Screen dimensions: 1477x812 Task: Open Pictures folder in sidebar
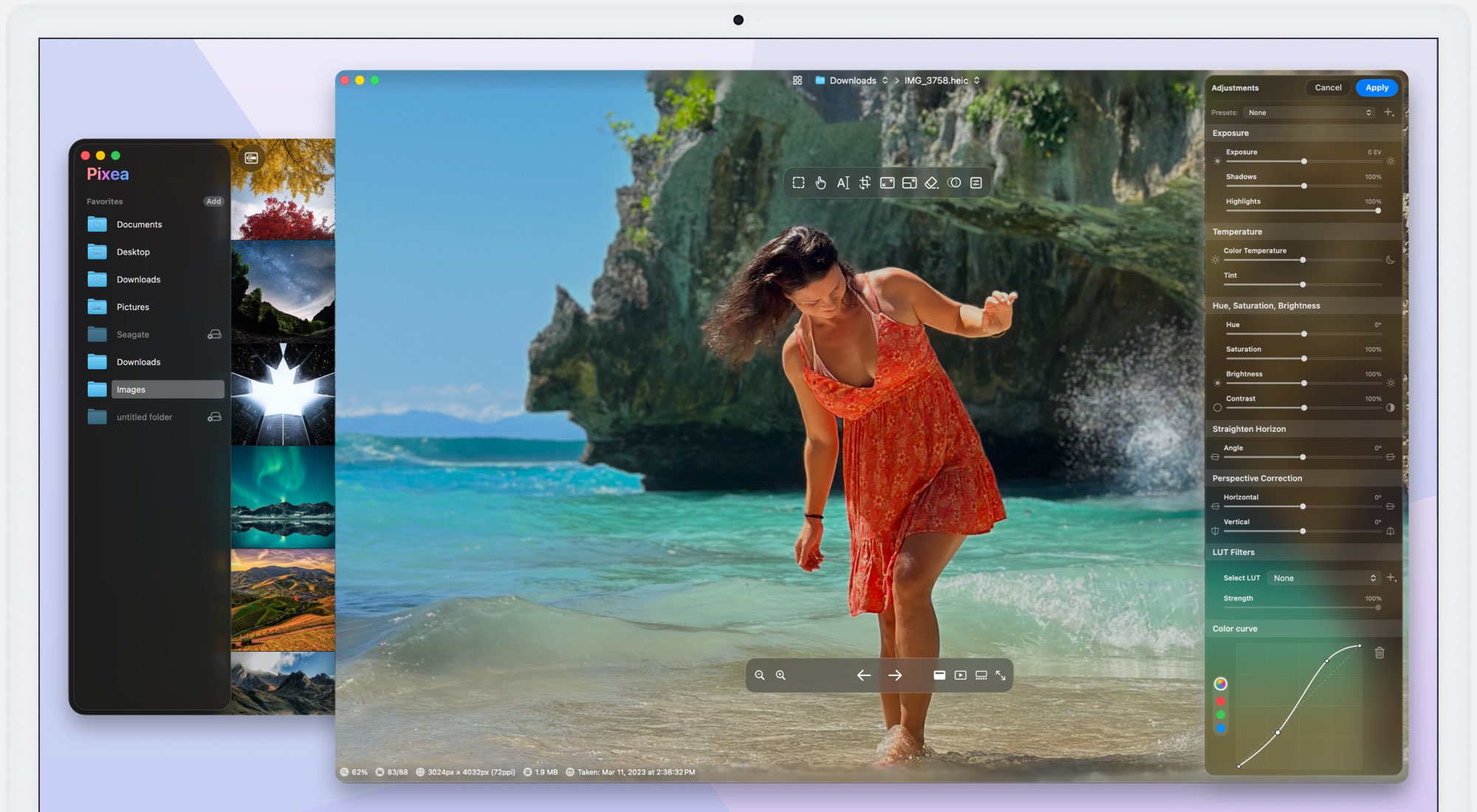(x=133, y=307)
